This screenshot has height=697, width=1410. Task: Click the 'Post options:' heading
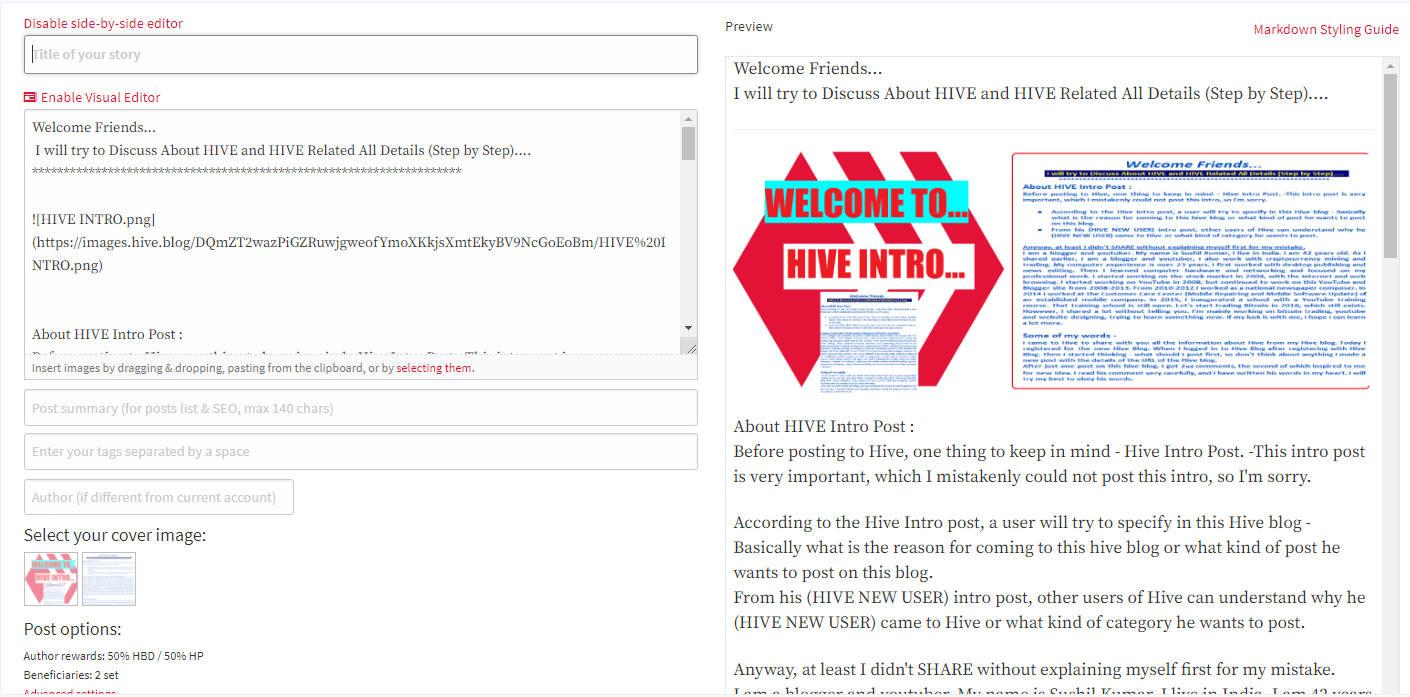[x=72, y=629]
